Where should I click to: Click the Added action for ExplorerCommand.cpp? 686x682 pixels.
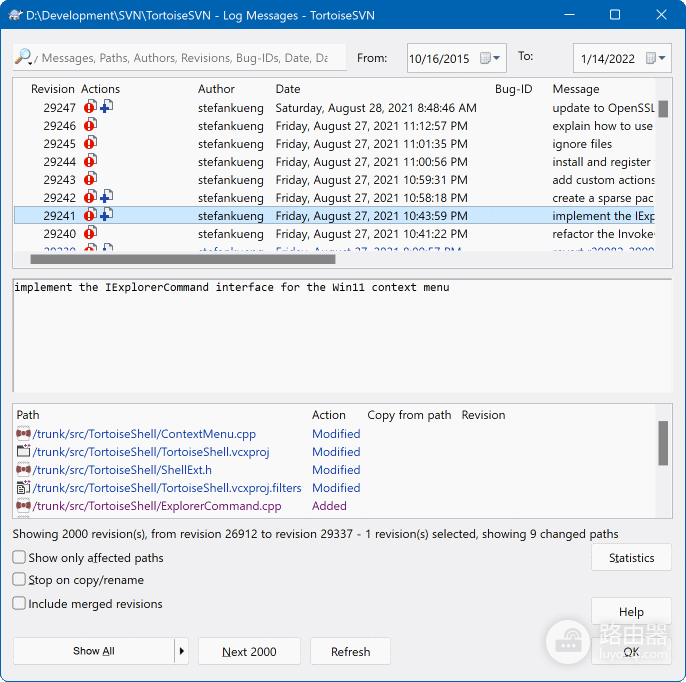pos(329,505)
